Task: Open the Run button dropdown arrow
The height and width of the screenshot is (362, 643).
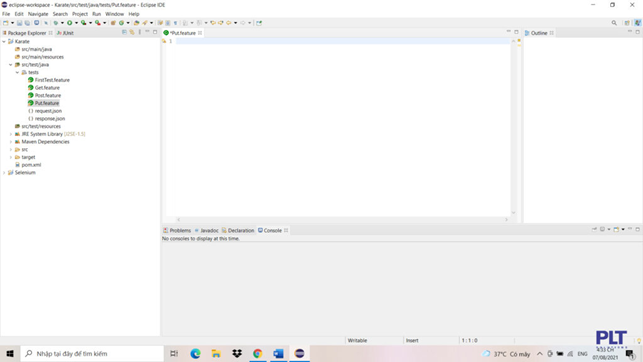Action: click(x=76, y=23)
